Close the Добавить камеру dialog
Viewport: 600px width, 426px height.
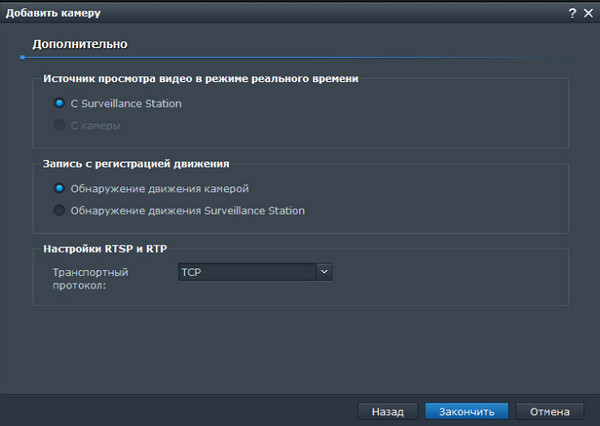pyautogui.click(x=587, y=12)
